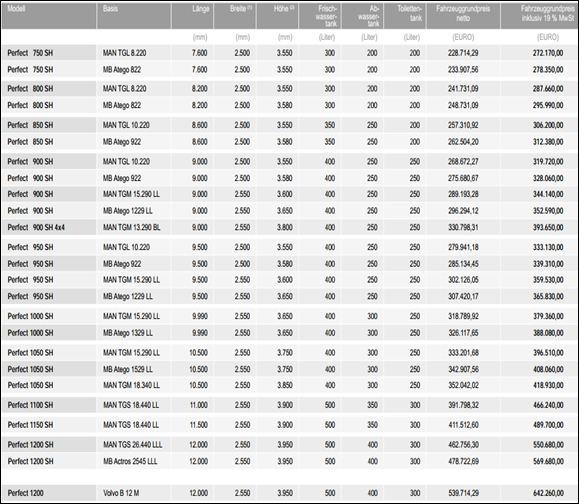Click the net price 478.722,69

pos(463,461)
